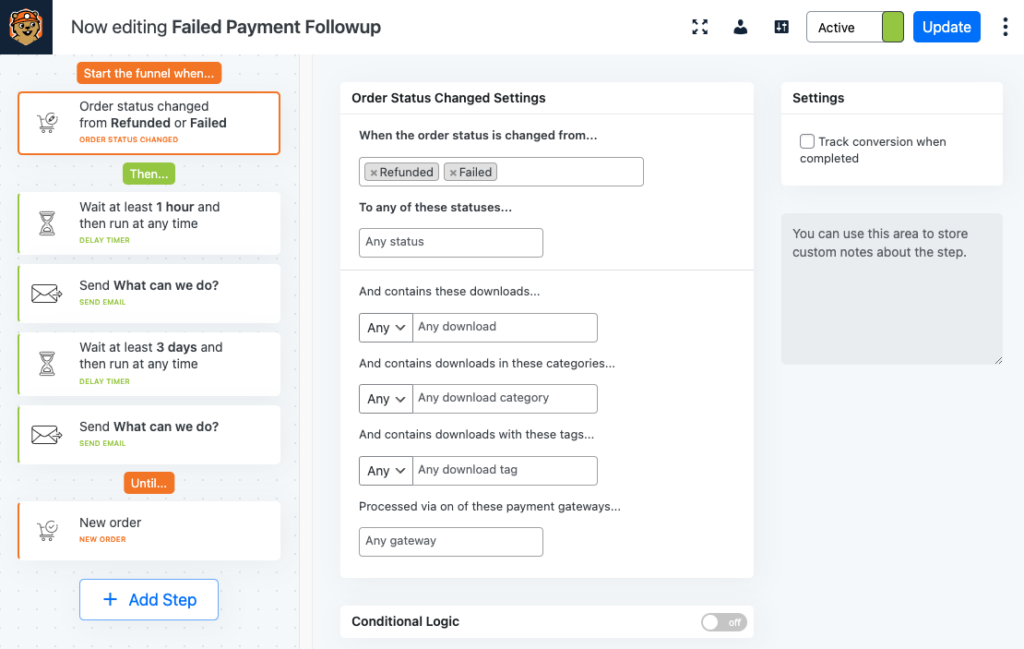Click the Groundhogg mascot logo

click(26, 27)
